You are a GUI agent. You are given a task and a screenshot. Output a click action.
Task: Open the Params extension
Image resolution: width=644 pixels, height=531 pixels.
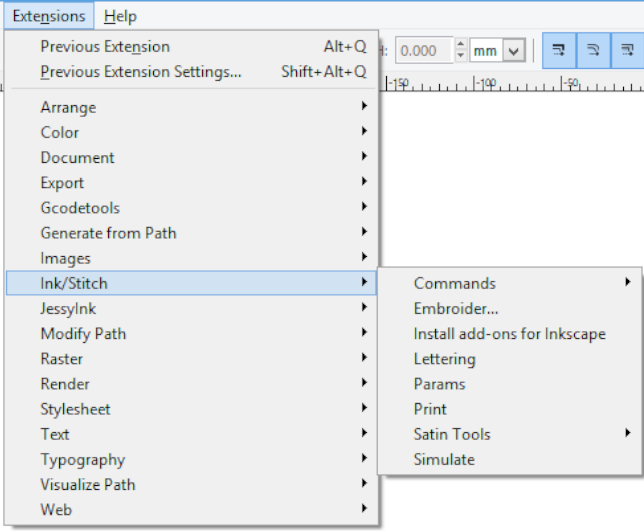pos(439,384)
